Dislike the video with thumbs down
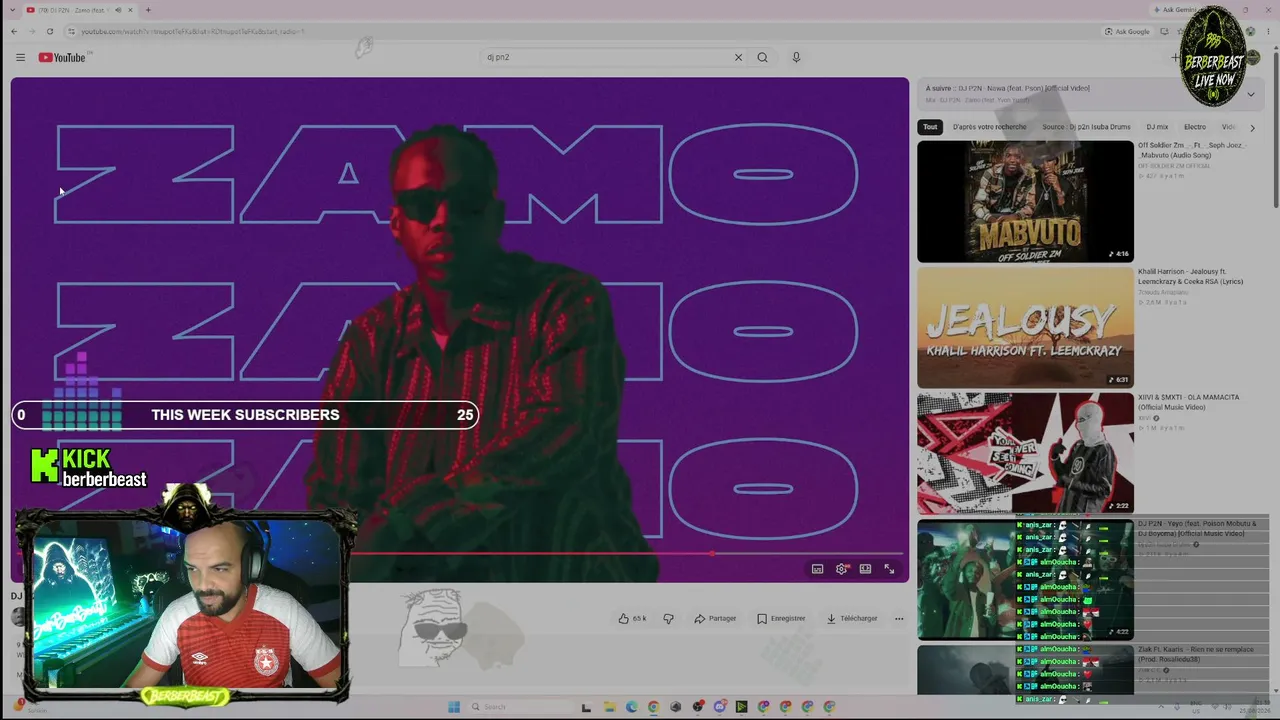 (668, 618)
